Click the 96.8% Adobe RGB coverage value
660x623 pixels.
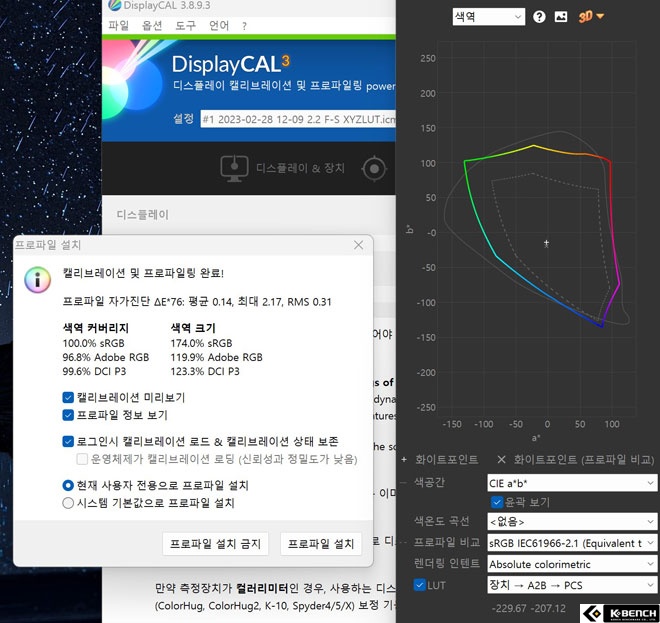pos(106,357)
